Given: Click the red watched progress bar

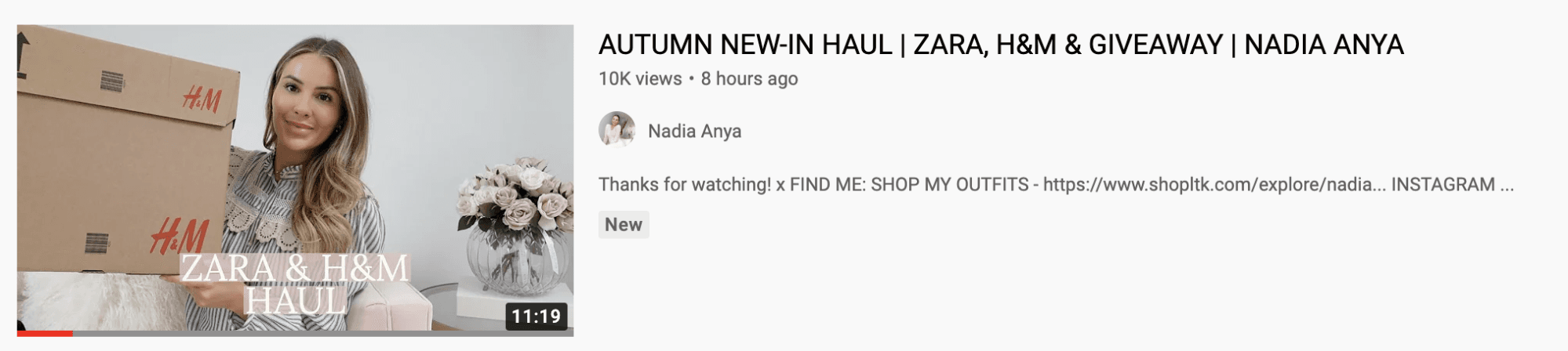Looking at the screenshot, I should [45, 333].
